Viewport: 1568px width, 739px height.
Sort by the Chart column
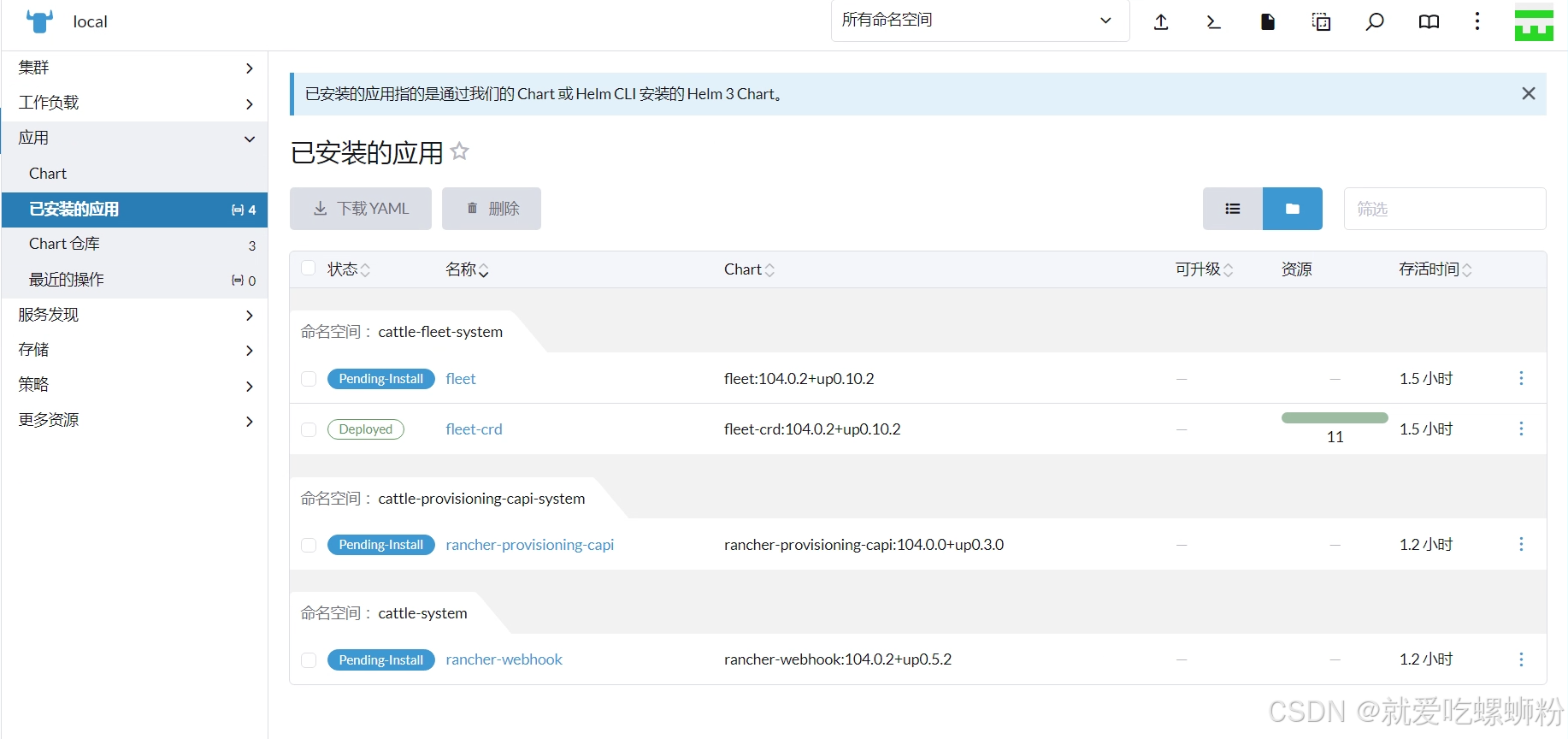click(749, 269)
